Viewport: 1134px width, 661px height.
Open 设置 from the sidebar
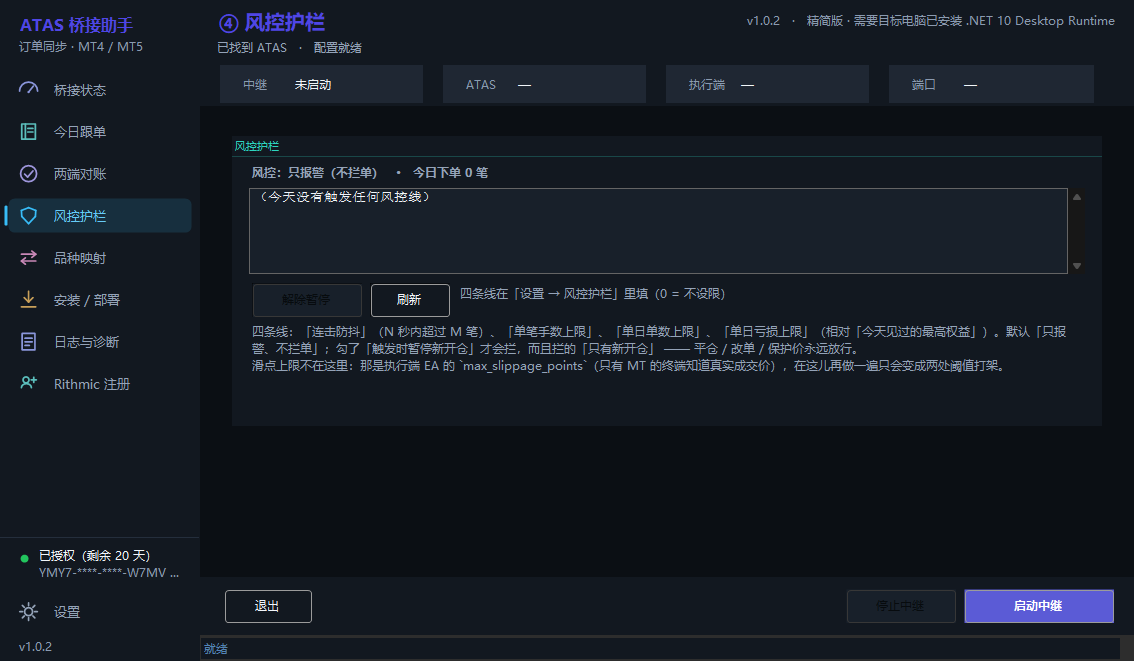pos(100,612)
